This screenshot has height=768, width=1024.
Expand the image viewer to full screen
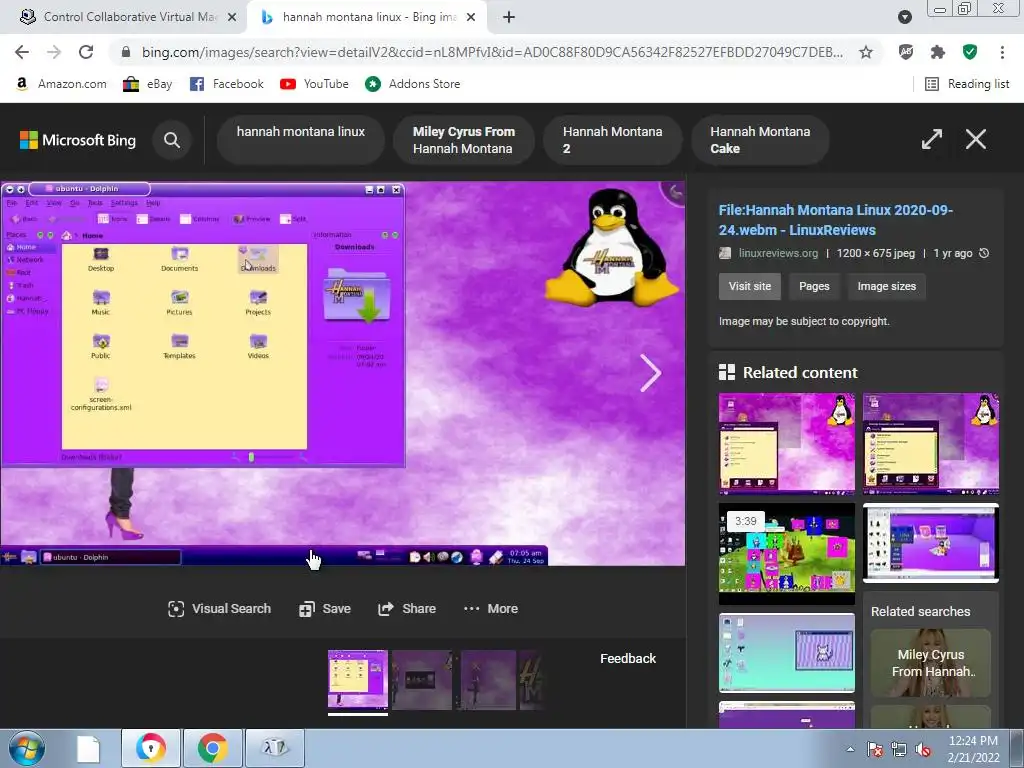pos(931,139)
